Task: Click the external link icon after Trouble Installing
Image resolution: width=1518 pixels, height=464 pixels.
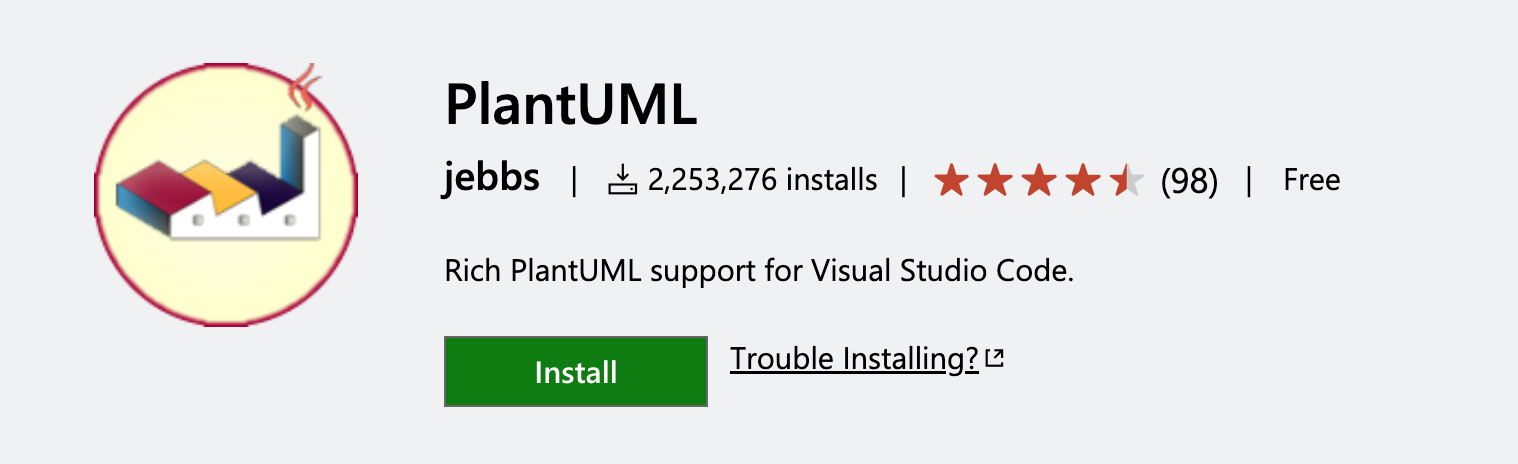Action: click(x=994, y=358)
